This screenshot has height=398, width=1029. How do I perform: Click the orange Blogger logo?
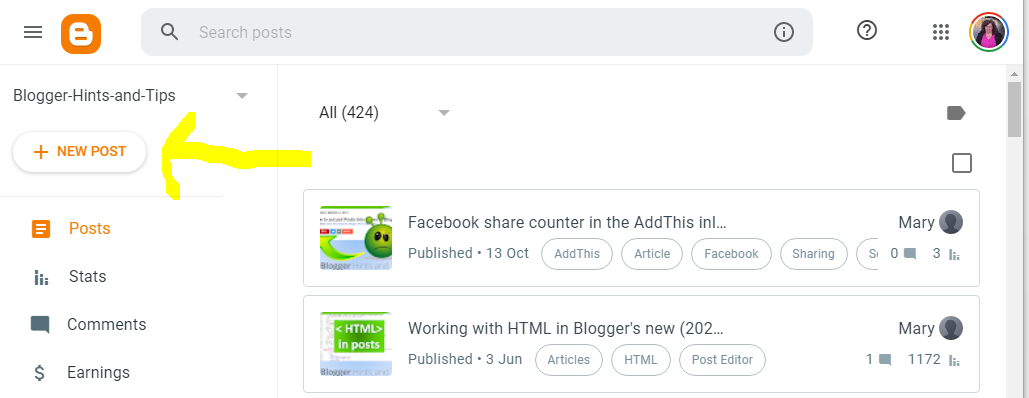coord(81,34)
